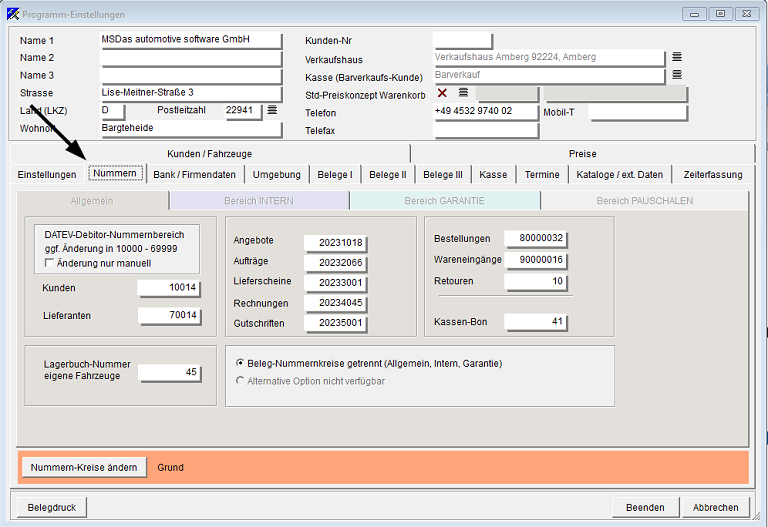Switch to the Einstellungen tab
The width and height of the screenshot is (768, 527).
point(47,175)
